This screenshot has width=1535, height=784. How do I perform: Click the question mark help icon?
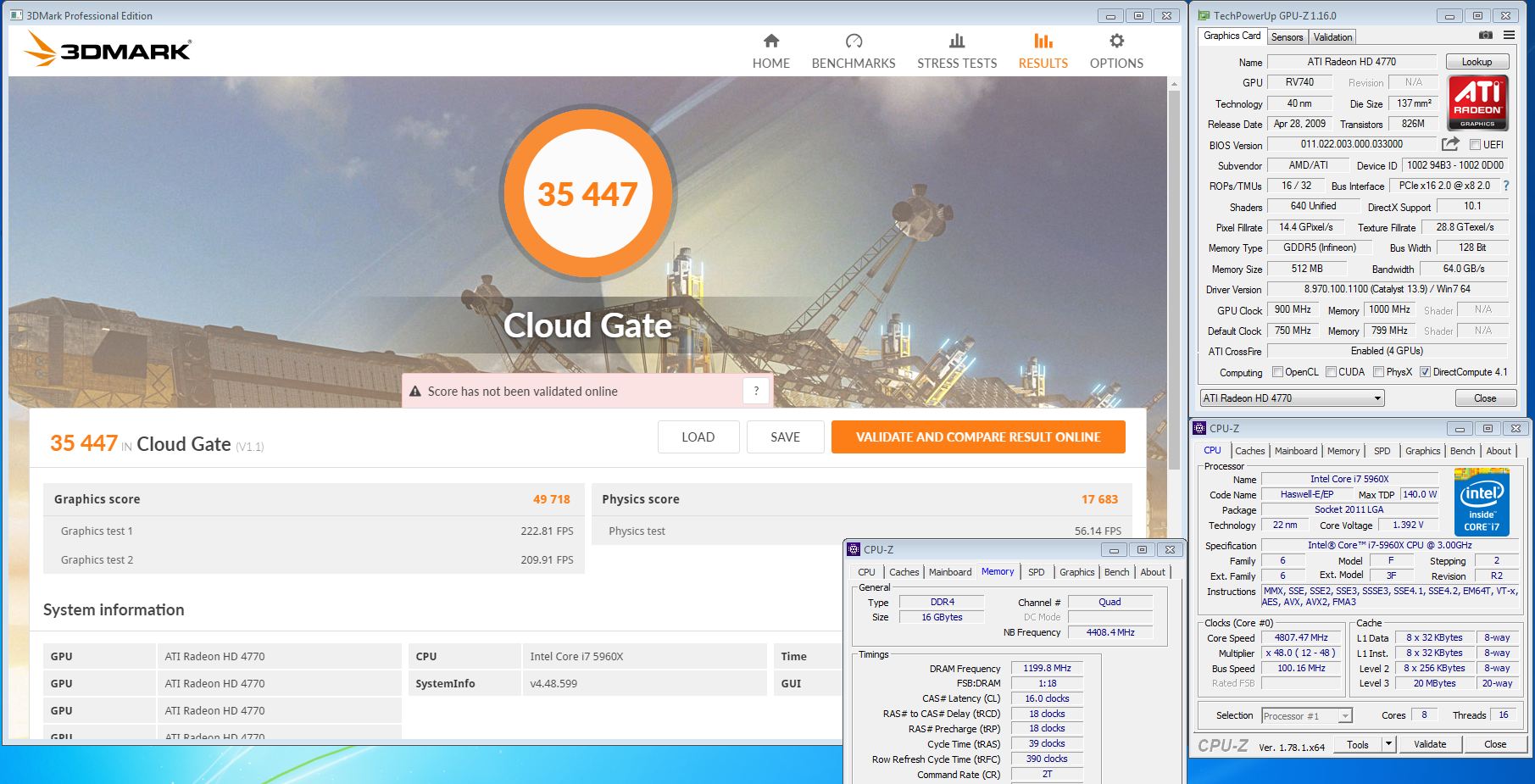tap(756, 391)
